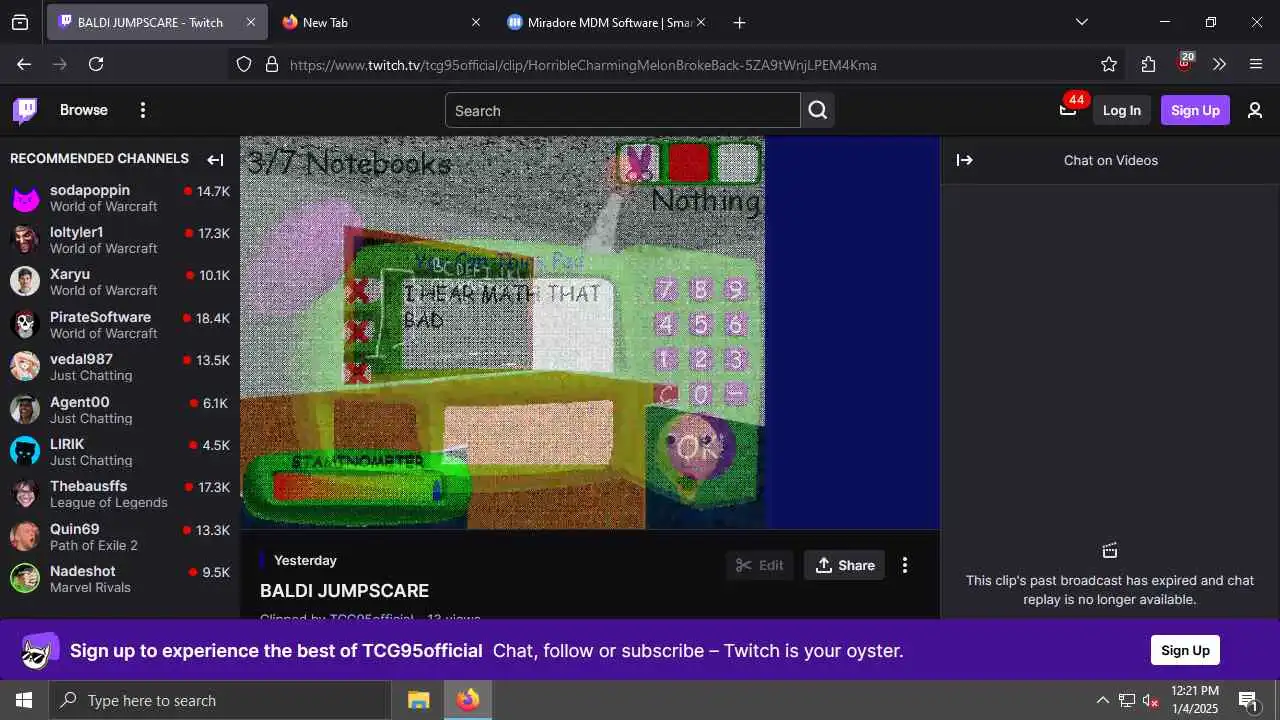Open the Windows Start menu
Screen dimensions: 1280x720
[x=24, y=700]
